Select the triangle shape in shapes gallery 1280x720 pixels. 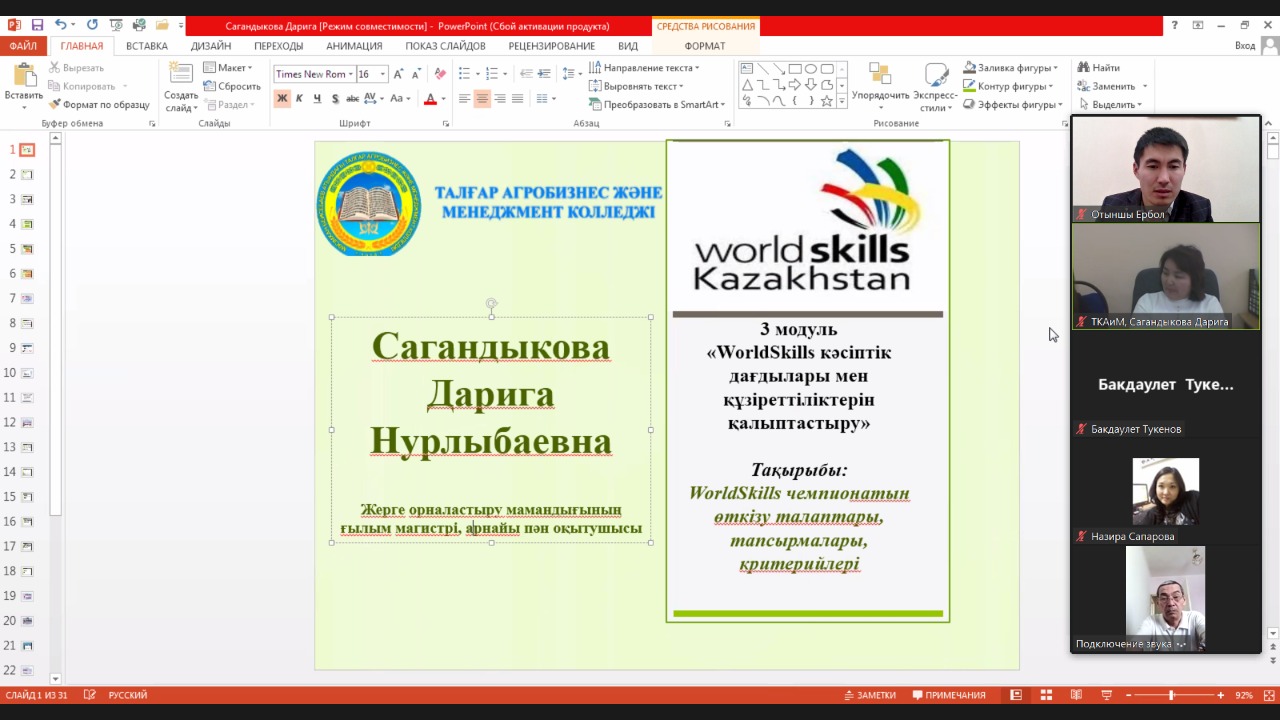point(747,85)
